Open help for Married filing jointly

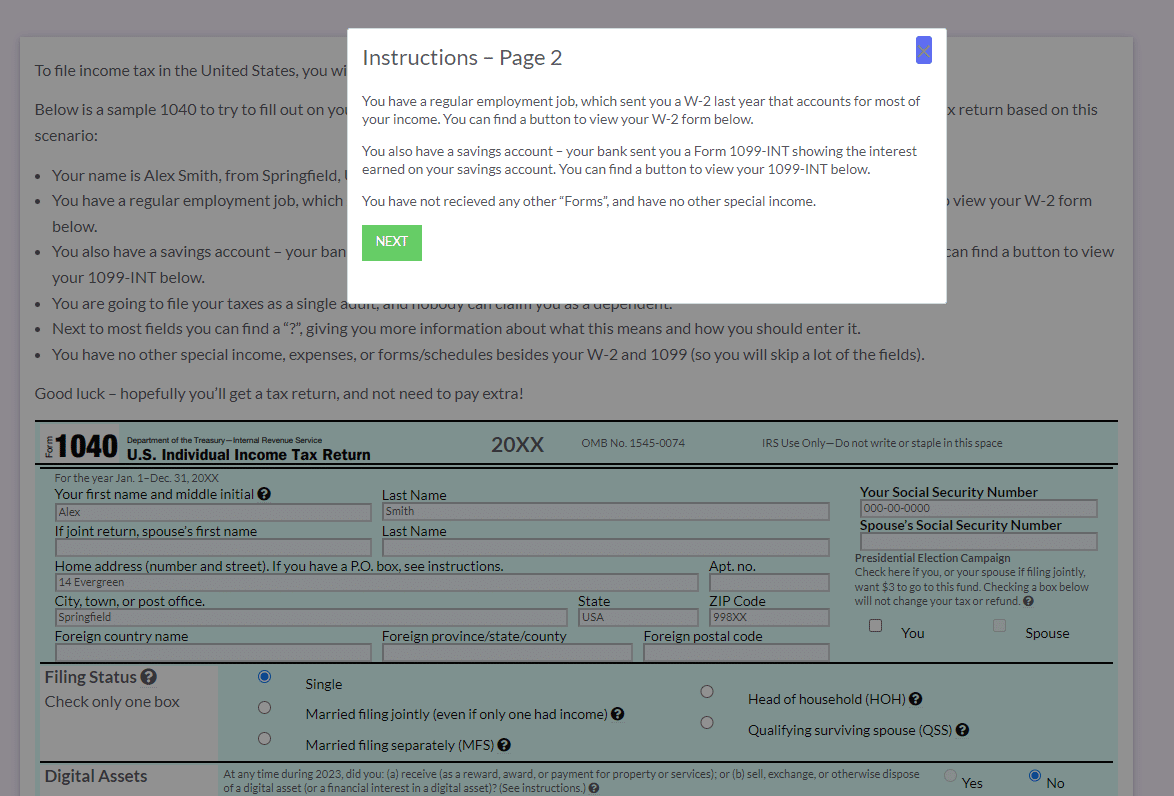pyautogui.click(x=618, y=714)
